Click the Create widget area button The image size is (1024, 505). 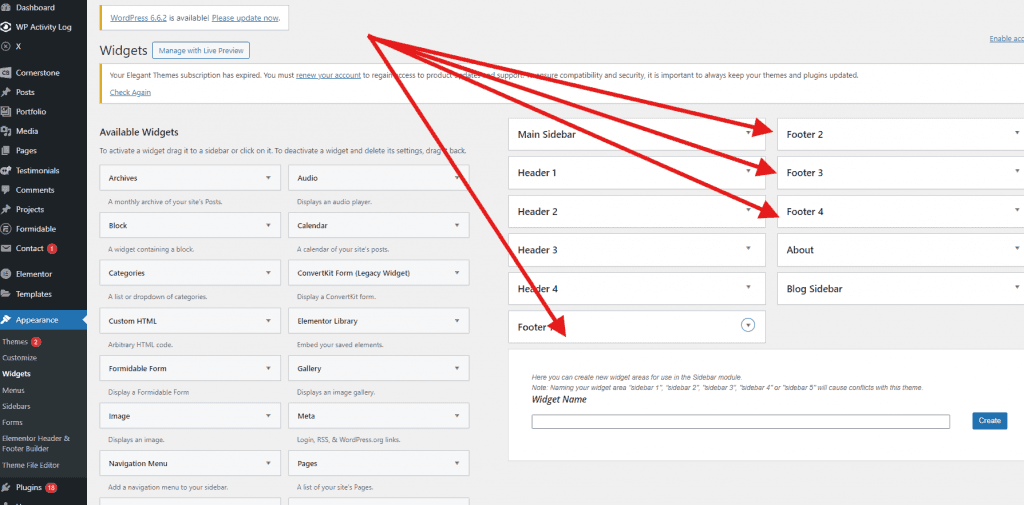(989, 421)
